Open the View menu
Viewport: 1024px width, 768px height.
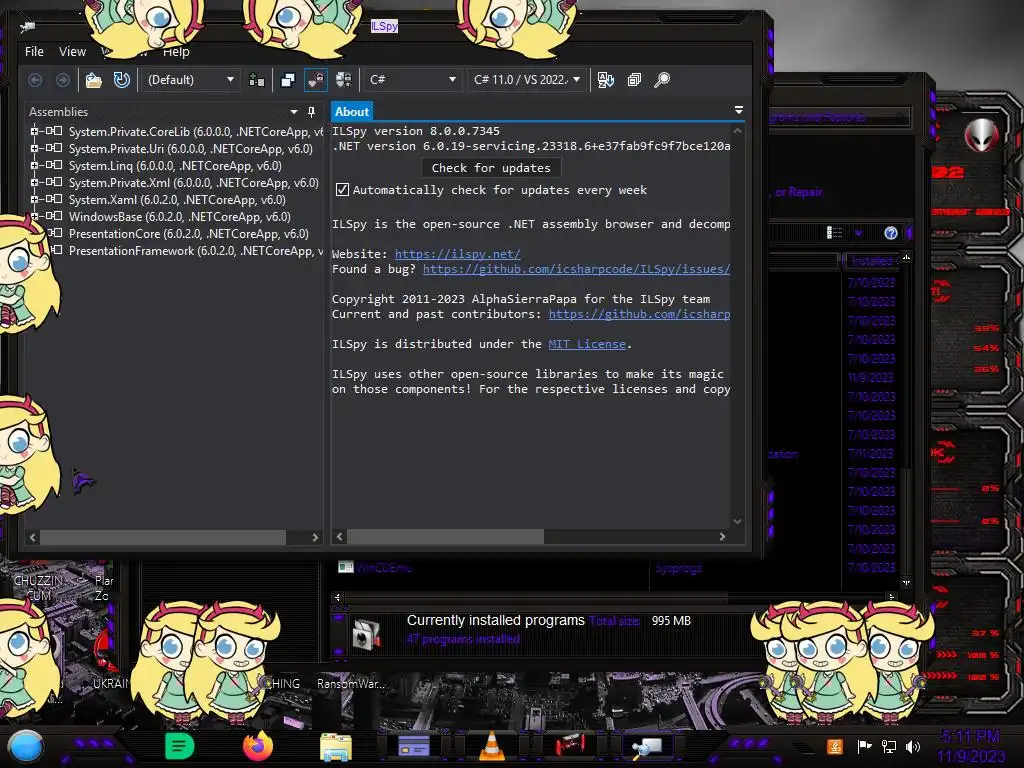point(72,52)
